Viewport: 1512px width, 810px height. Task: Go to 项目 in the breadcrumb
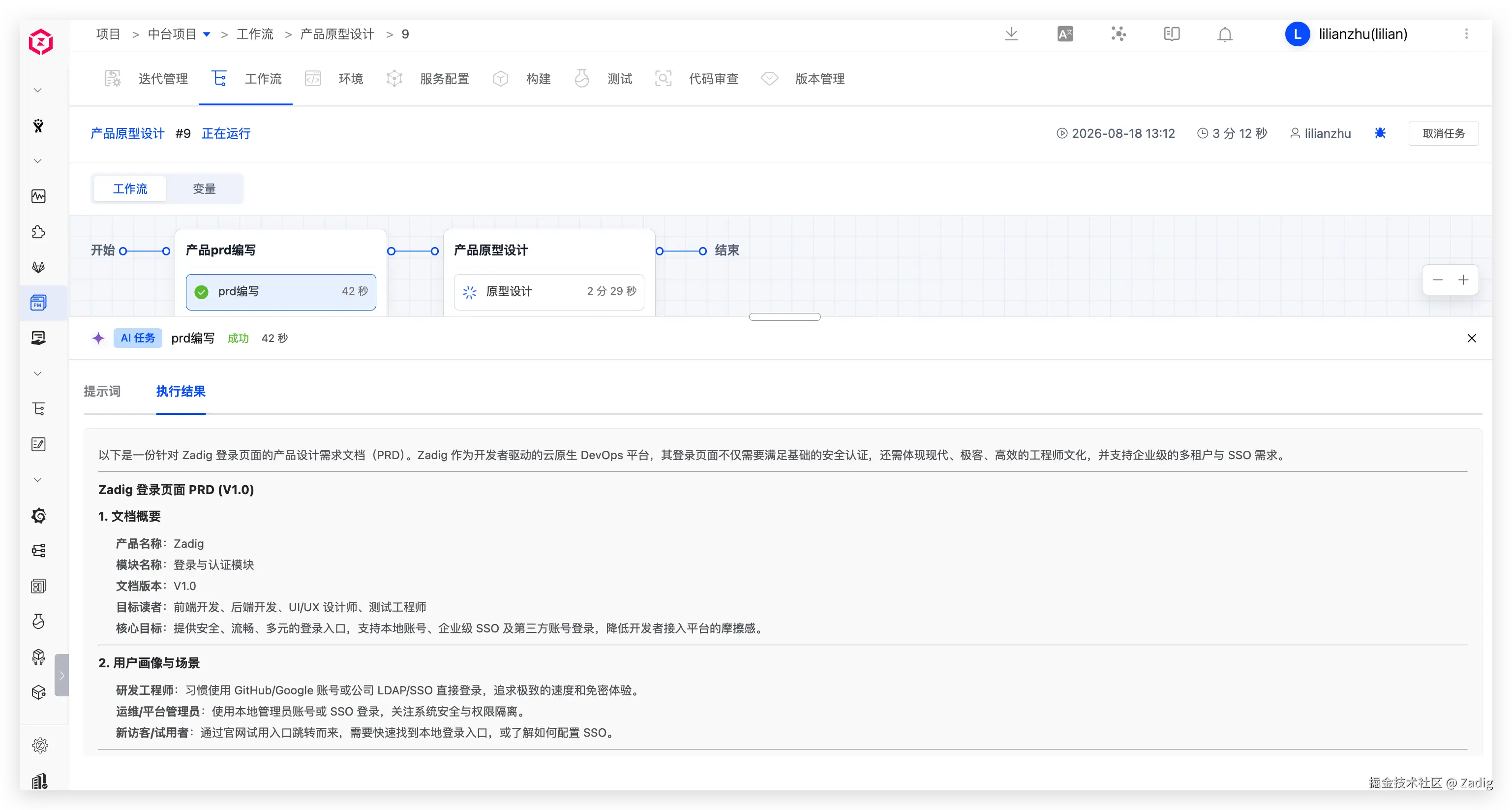tap(108, 34)
